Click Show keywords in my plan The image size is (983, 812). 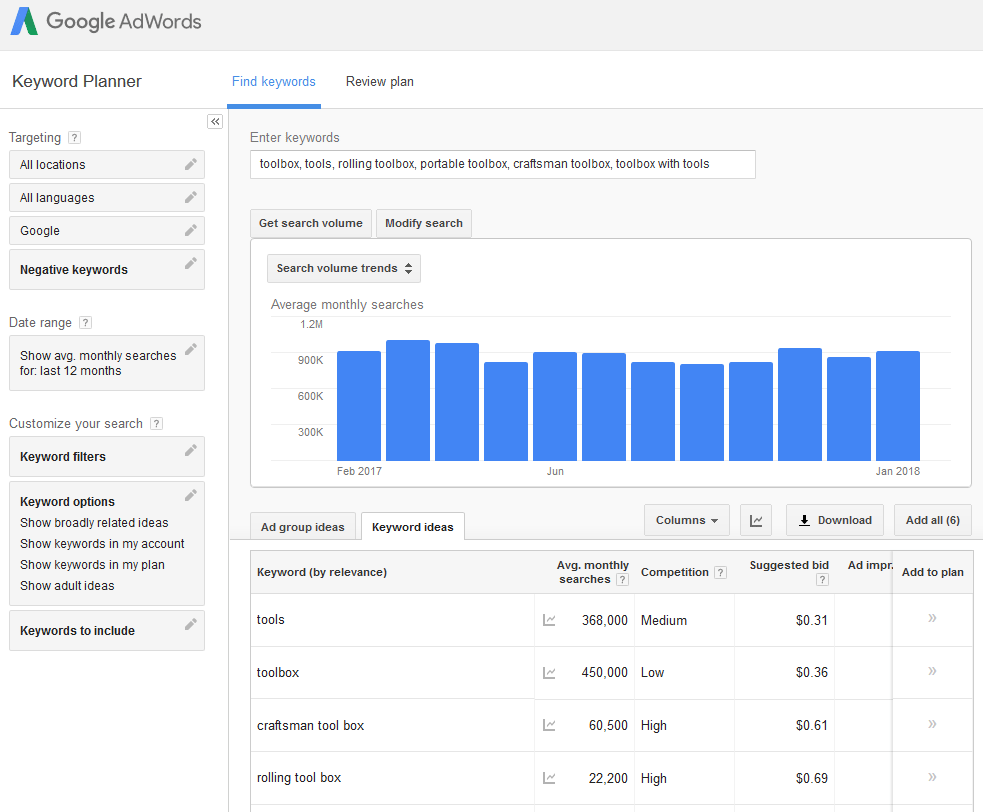click(92, 564)
